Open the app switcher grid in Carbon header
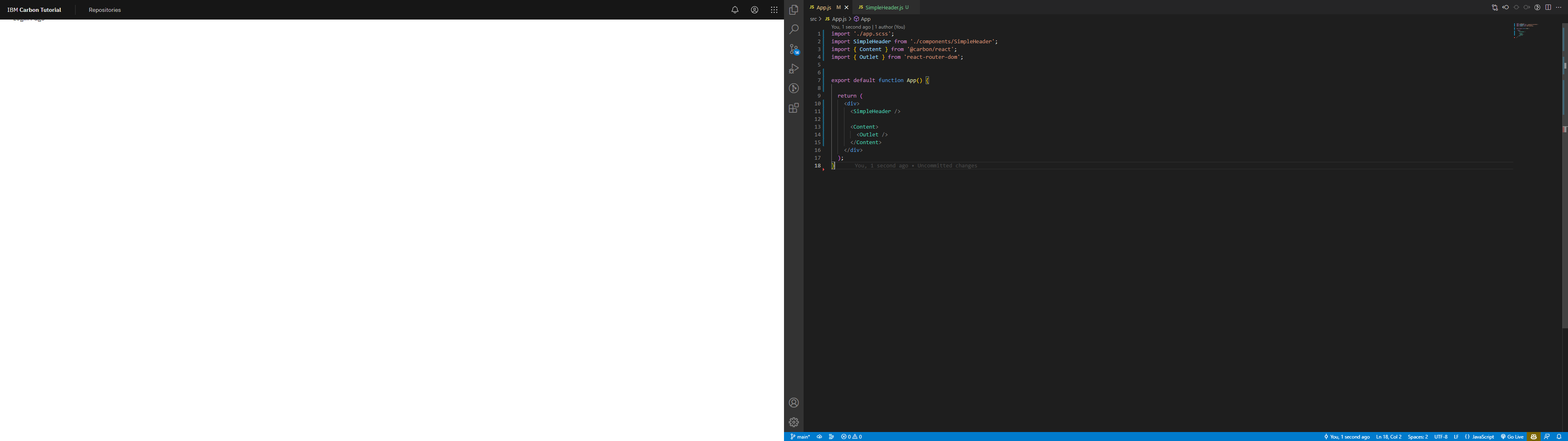 coord(774,10)
